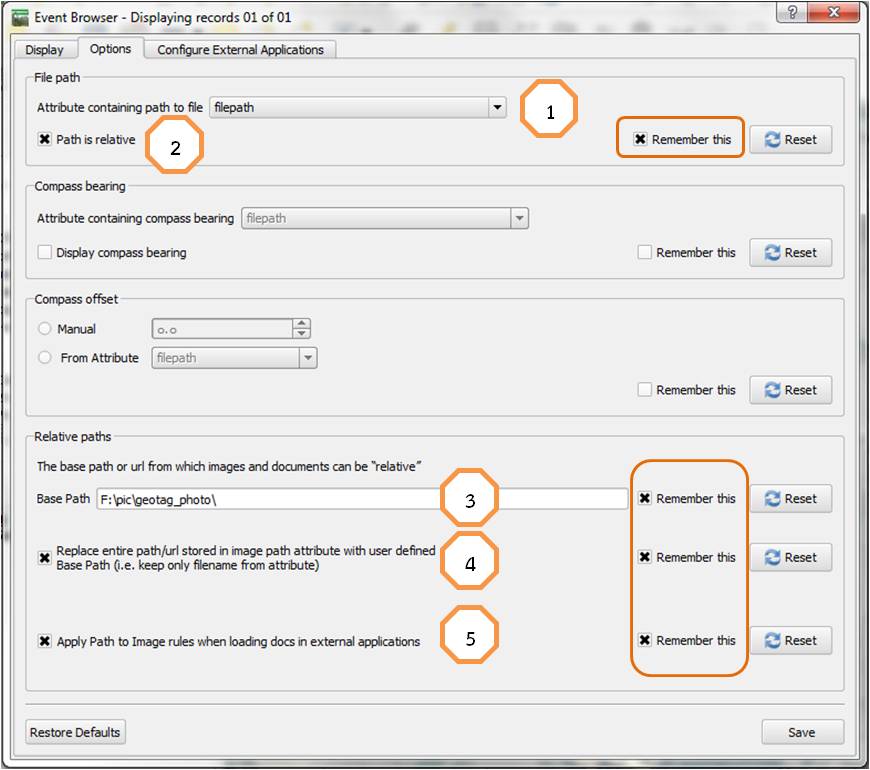Decrease the manual compass offset with down arrow

301,334
